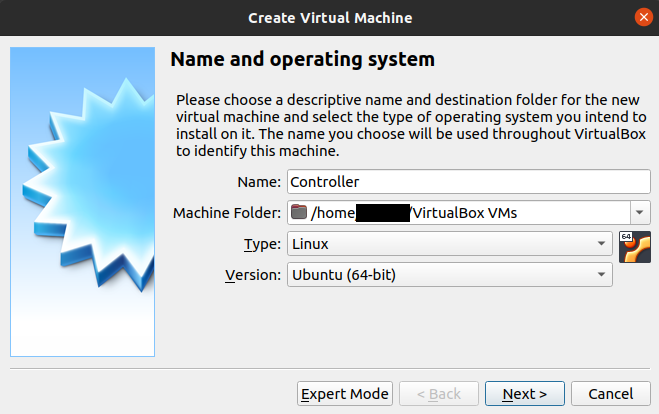Focus the Name field containing Controller
The height and width of the screenshot is (414, 659).
[x=468, y=181]
